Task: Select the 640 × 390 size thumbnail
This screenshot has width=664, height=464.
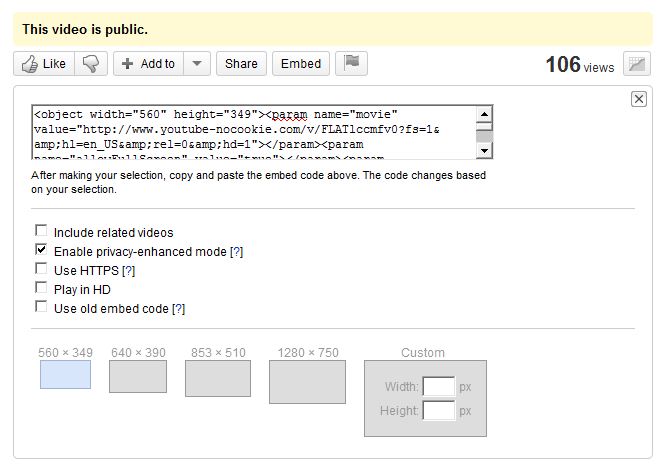Action: pyautogui.click(x=137, y=376)
